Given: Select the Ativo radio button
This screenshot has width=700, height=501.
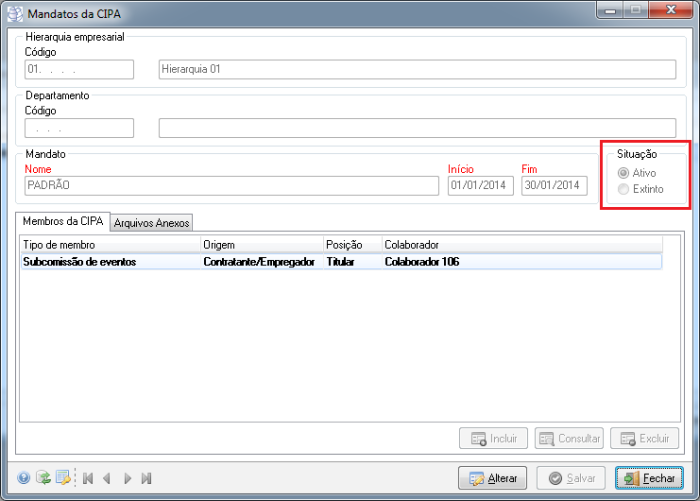Looking at the screenshot, I should [625, 173].
